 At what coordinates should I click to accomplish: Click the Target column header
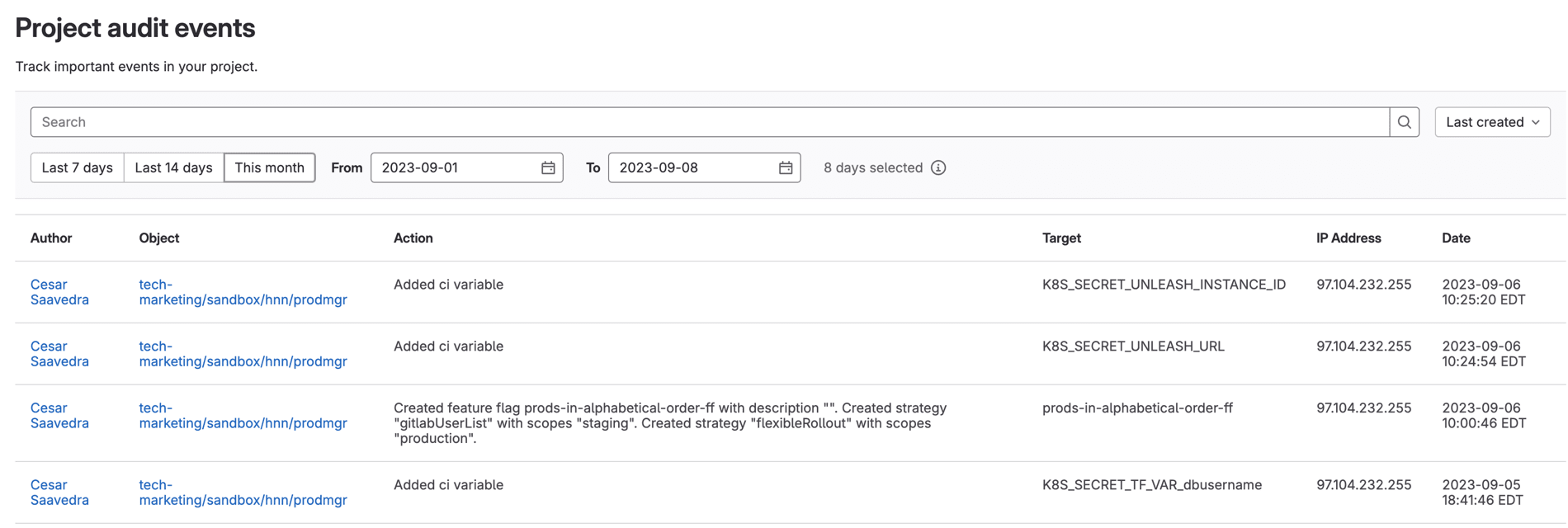1061,238
